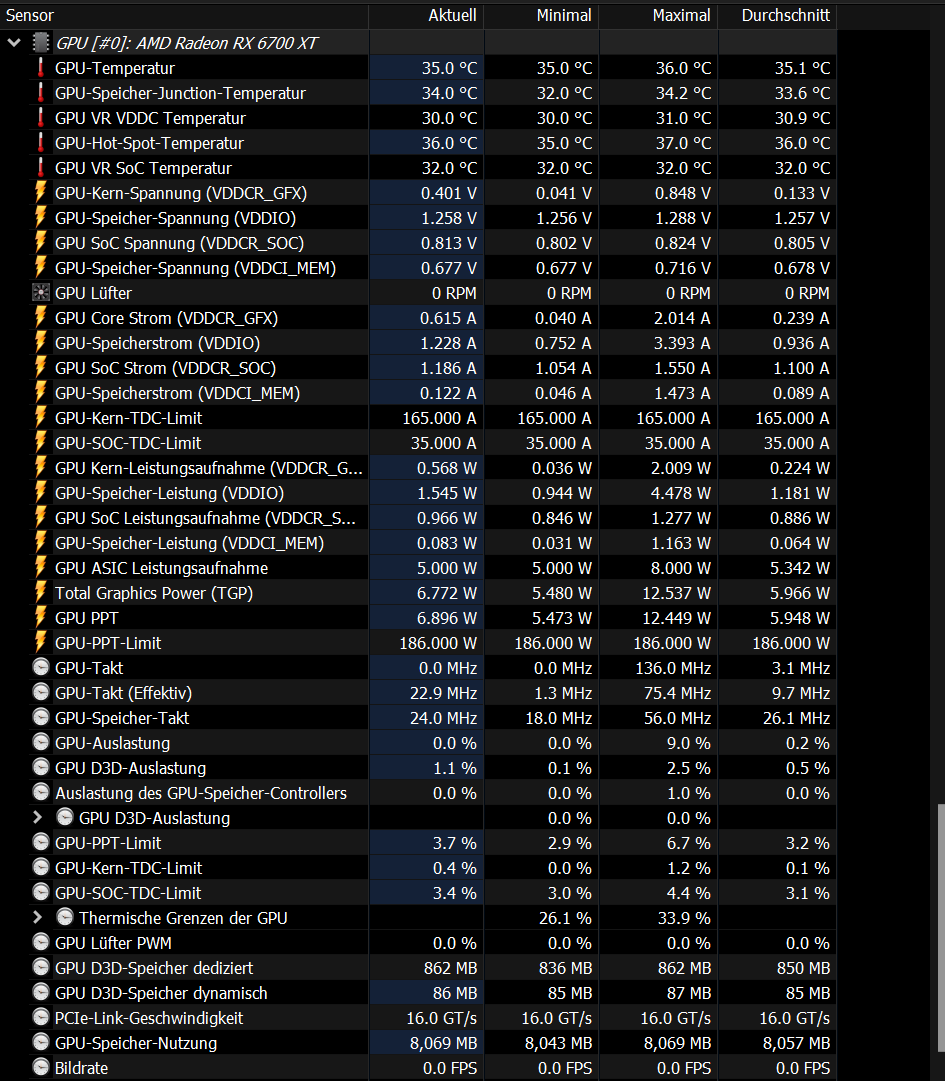Click lightning icon of GPU-Speicherstrom (VDDIO)
945x1081 pixels.
(x=41, y=343)
